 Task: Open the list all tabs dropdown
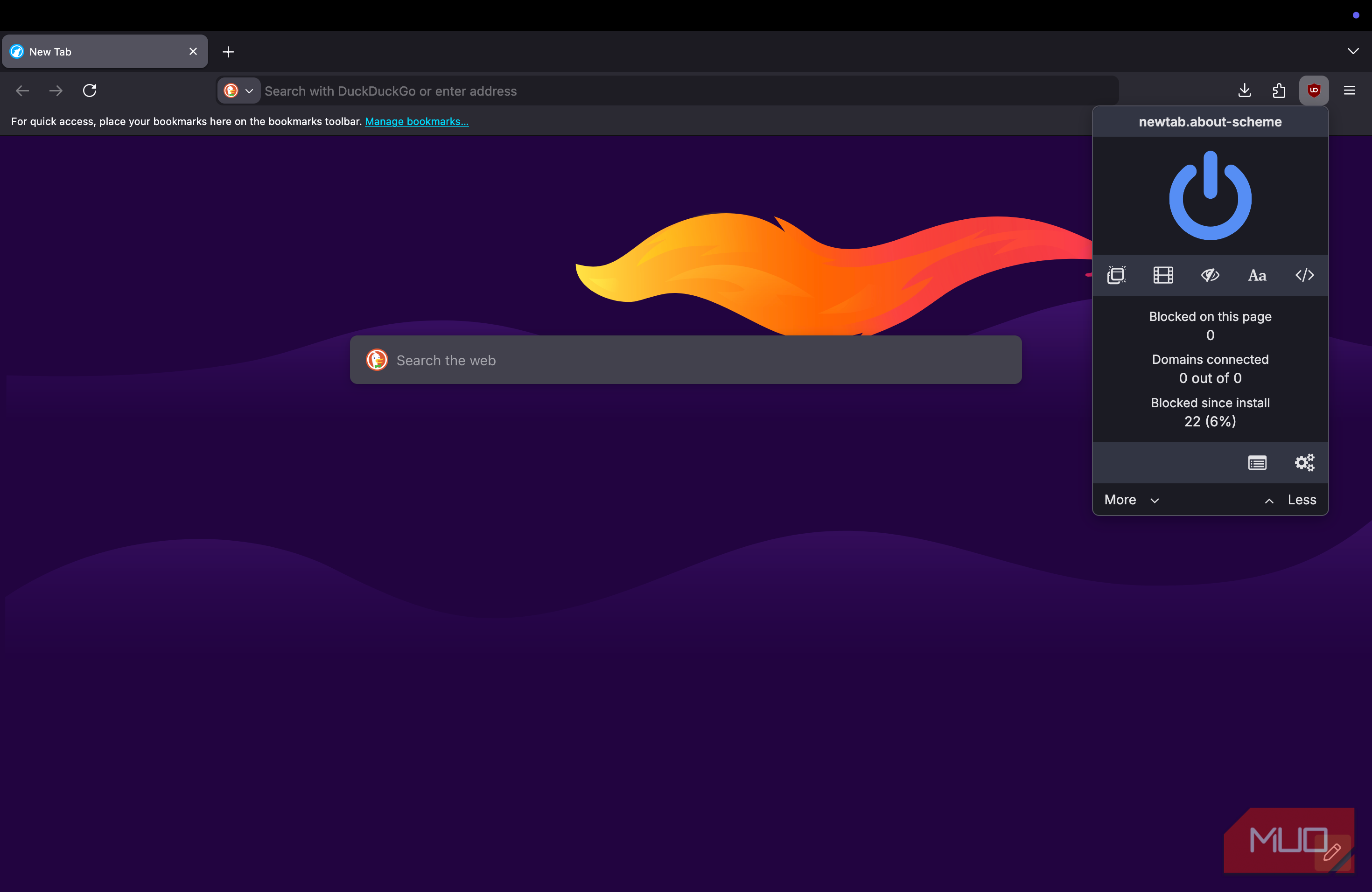[1353, 51]
